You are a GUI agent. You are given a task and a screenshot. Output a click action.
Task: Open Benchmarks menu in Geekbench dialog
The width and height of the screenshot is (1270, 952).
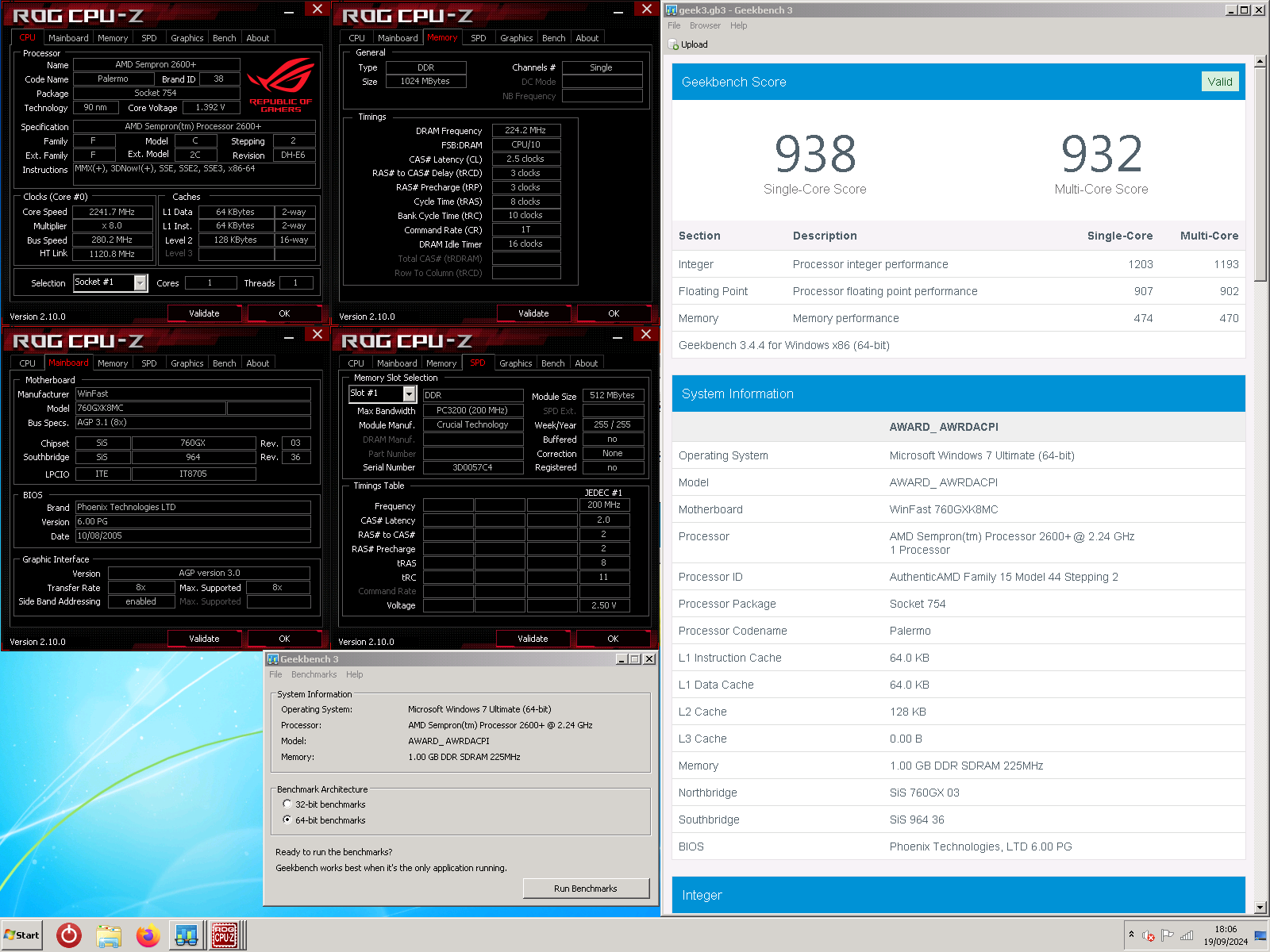pyautogui.click(x=314, y=674)
